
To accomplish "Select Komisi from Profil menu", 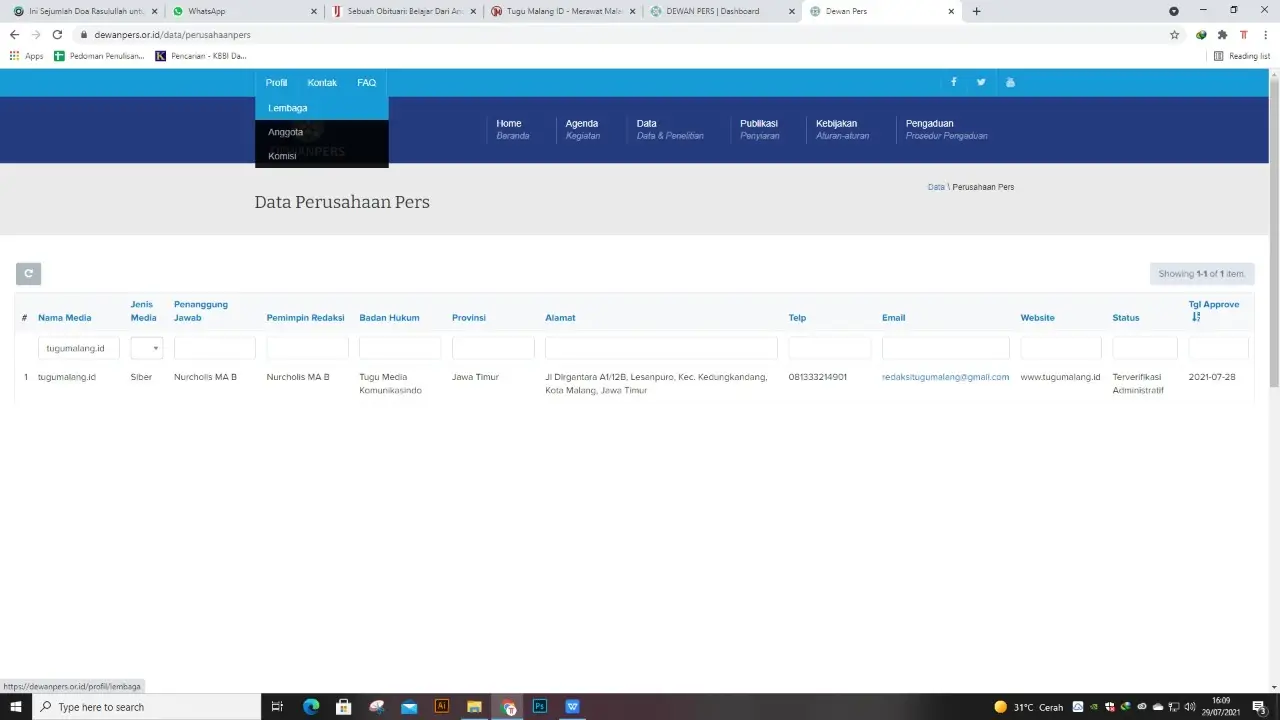I will coord(322,156).
